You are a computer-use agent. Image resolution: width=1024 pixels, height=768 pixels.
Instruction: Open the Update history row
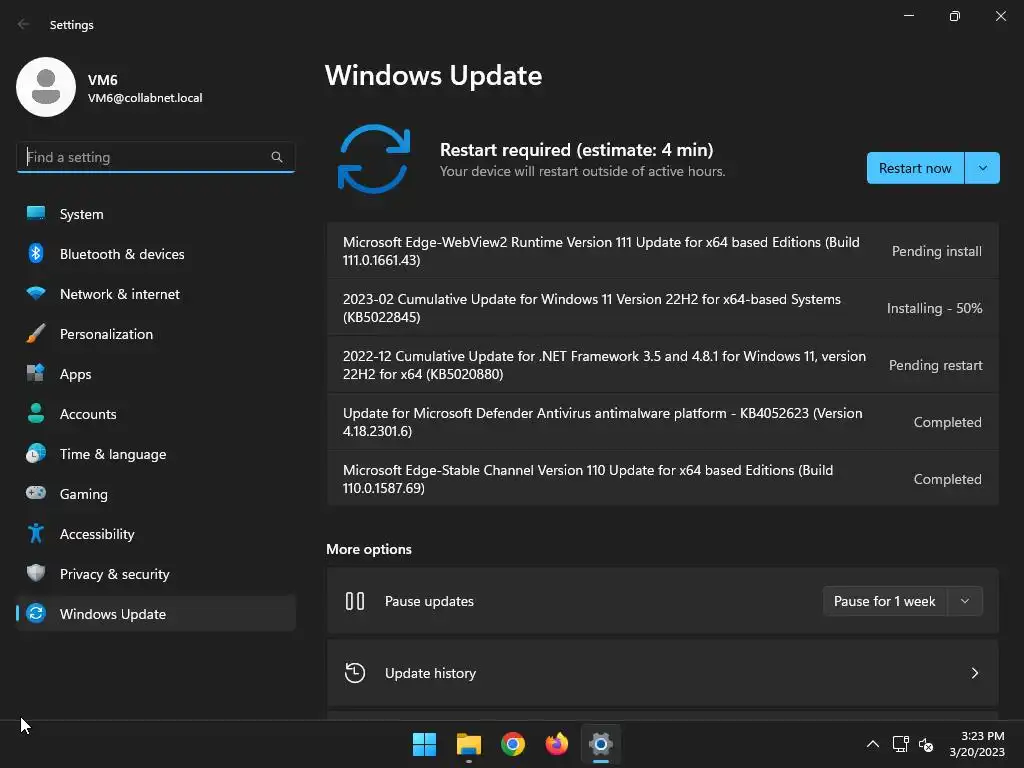click(662, 673)
